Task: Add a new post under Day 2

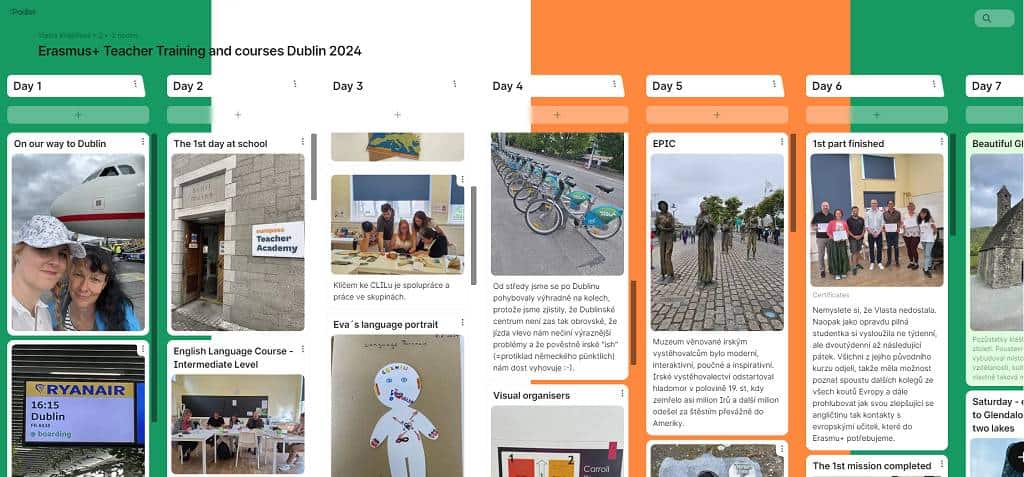Action: pos(238,115)
